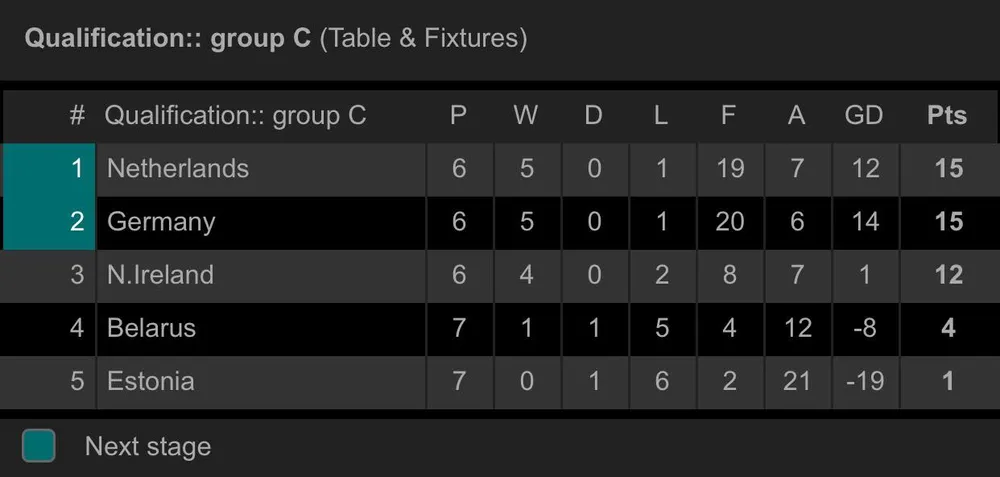1000x477 pixels.
Task: Click the D draws column header
Action: click(593, 116)
